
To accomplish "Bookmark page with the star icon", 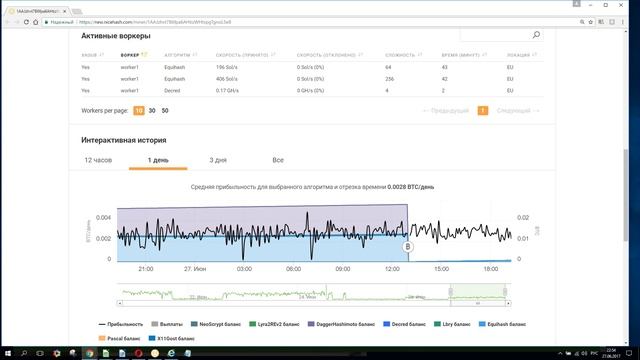I will point(591,22).
